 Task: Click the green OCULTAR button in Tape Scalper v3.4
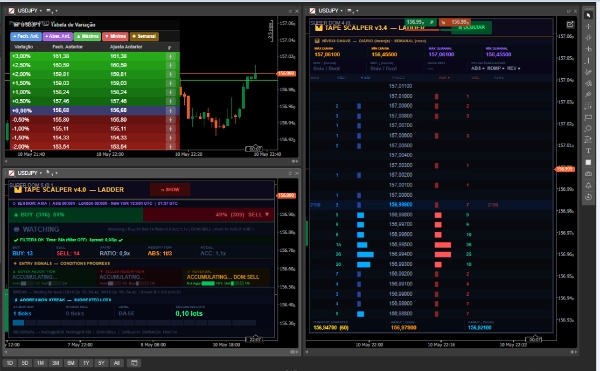click(x=471, y=28)
